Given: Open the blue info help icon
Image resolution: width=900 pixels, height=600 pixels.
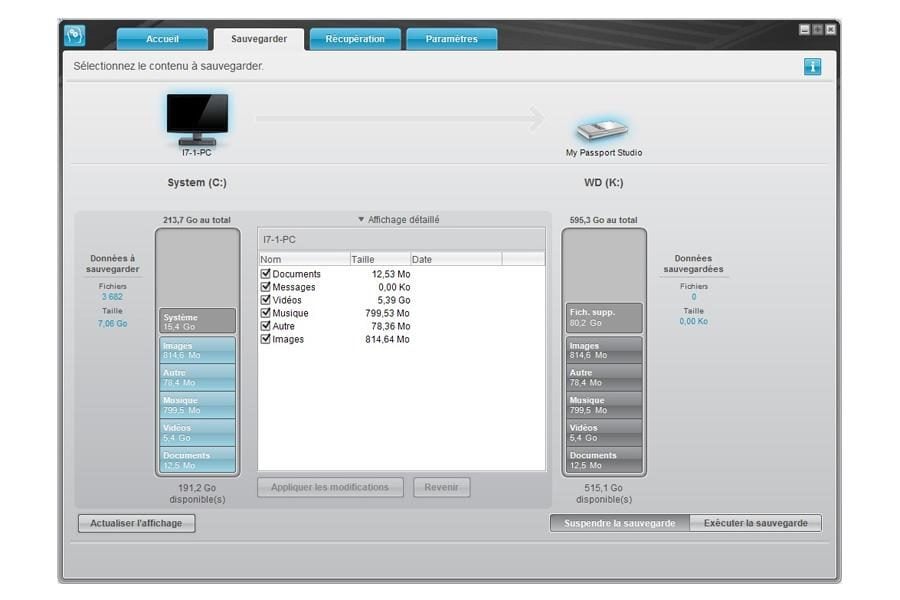Looking at the screenshot, I should [812, 67].
